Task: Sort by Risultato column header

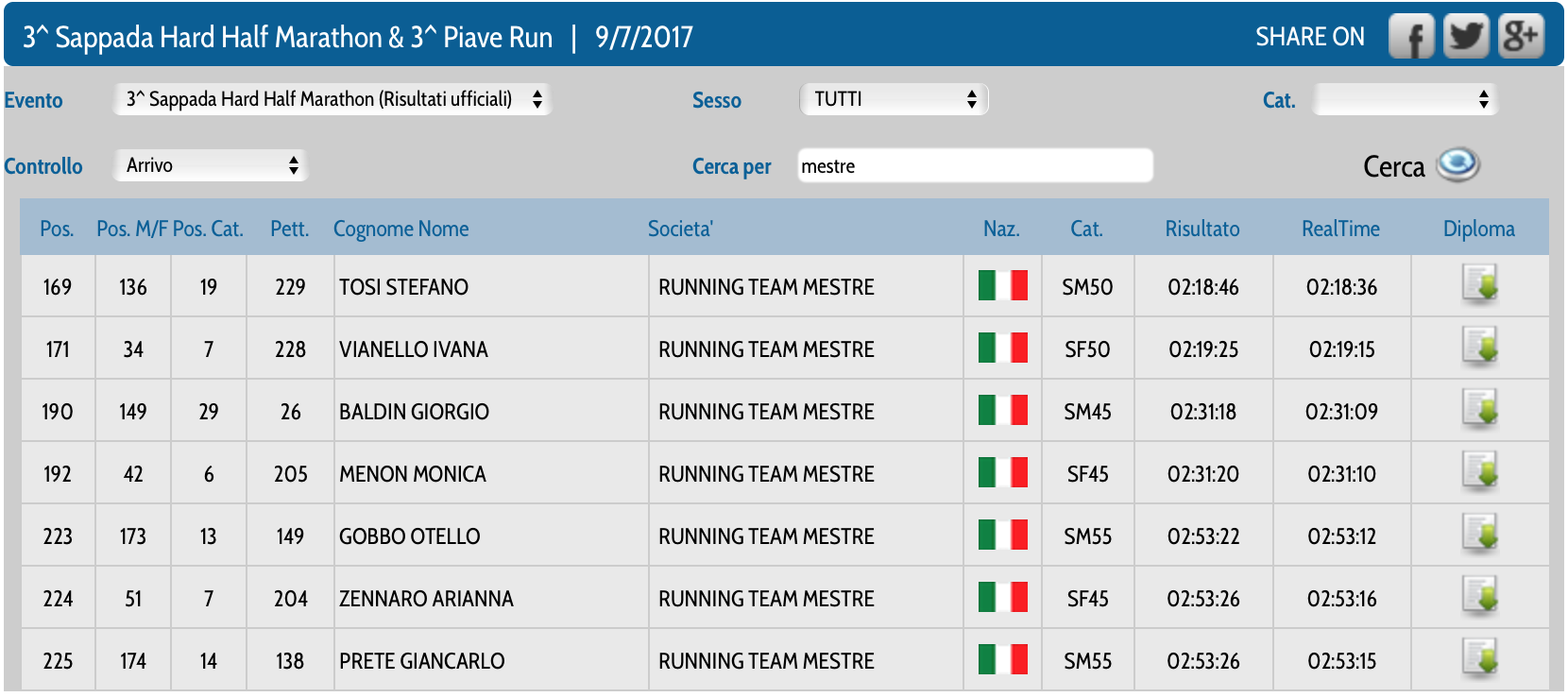Action: click(x=1202, y=229)
